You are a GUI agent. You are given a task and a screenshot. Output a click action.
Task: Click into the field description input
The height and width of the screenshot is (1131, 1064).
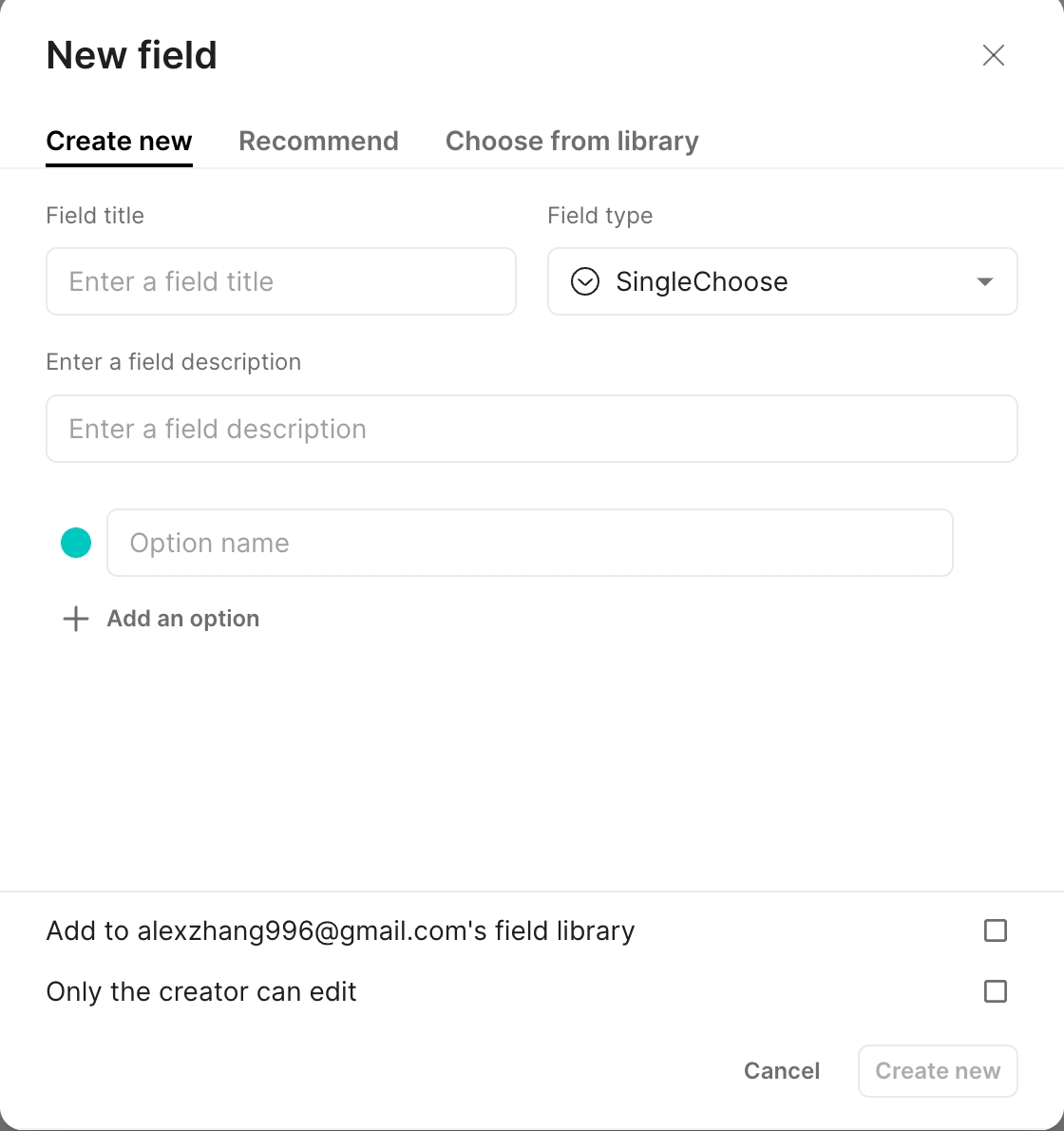point(531,429)
